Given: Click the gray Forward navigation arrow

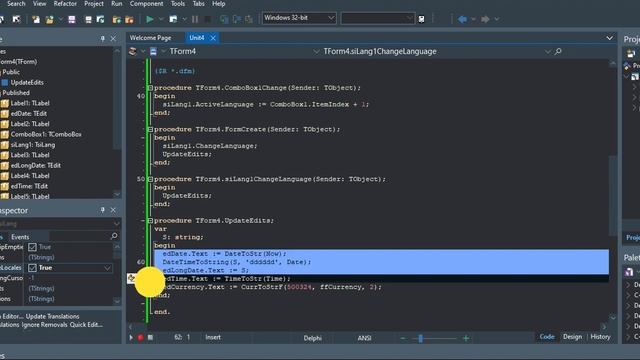Looking at the screenshot, I should coord(485,19).
